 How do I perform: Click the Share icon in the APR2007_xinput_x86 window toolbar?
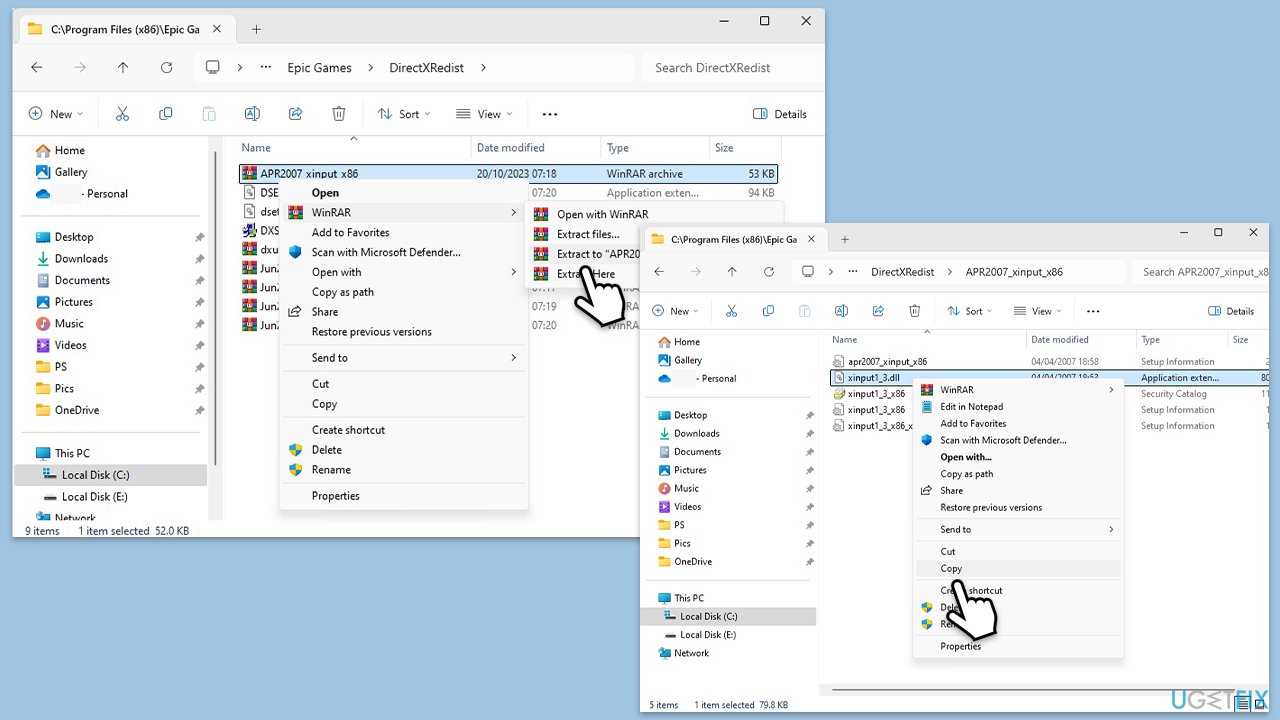(878, 311)
